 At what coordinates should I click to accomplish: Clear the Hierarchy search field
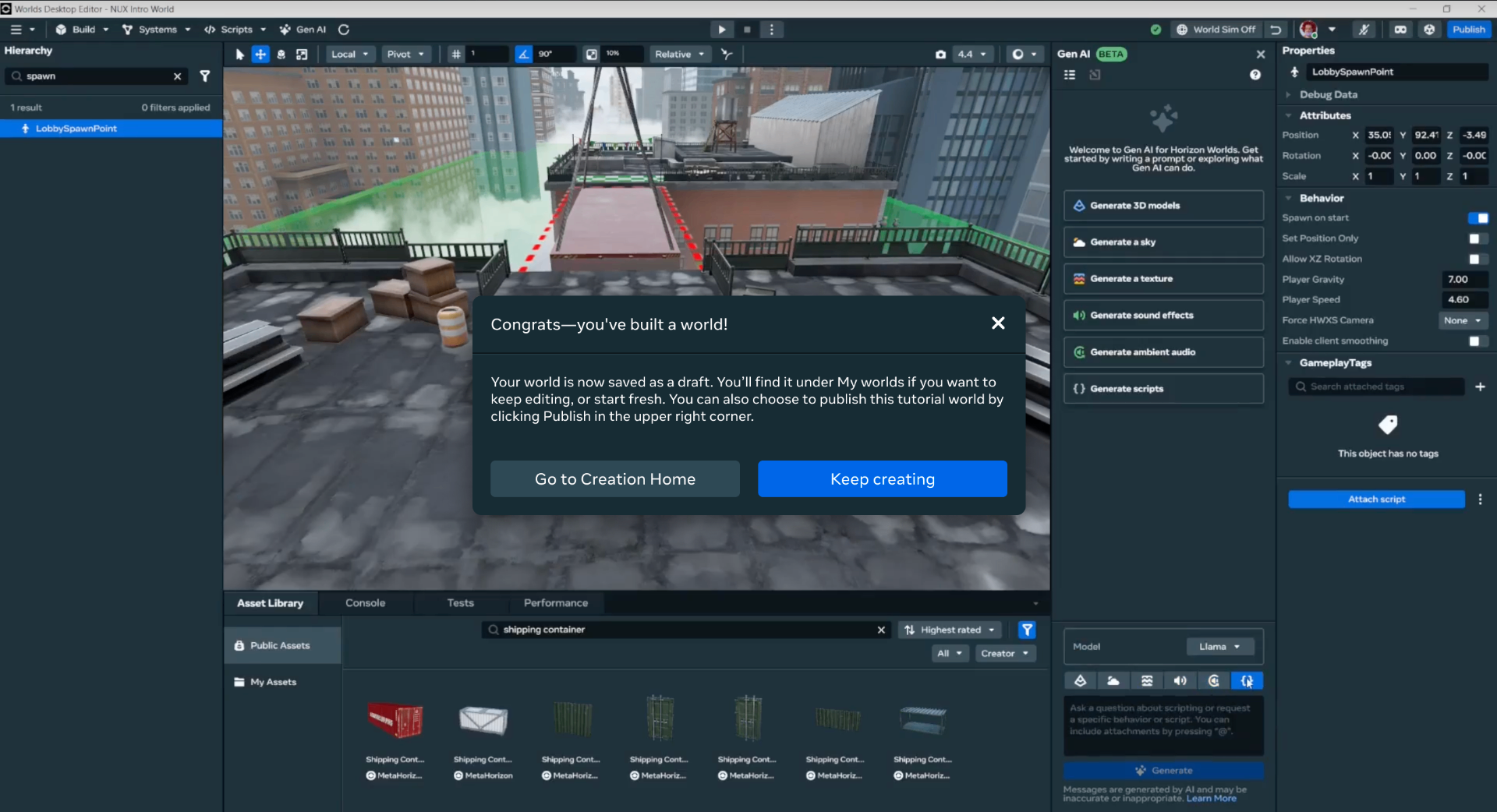tap(177, 76)
